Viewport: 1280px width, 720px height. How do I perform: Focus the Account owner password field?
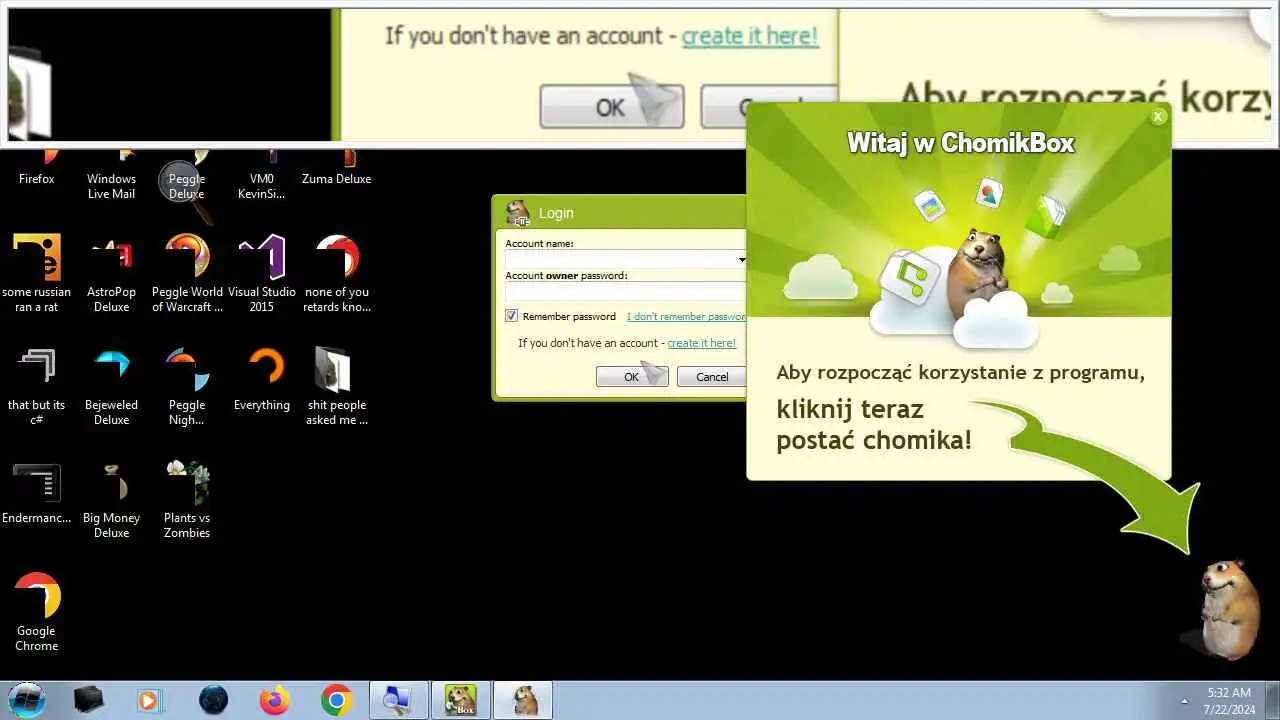point(626,291)
